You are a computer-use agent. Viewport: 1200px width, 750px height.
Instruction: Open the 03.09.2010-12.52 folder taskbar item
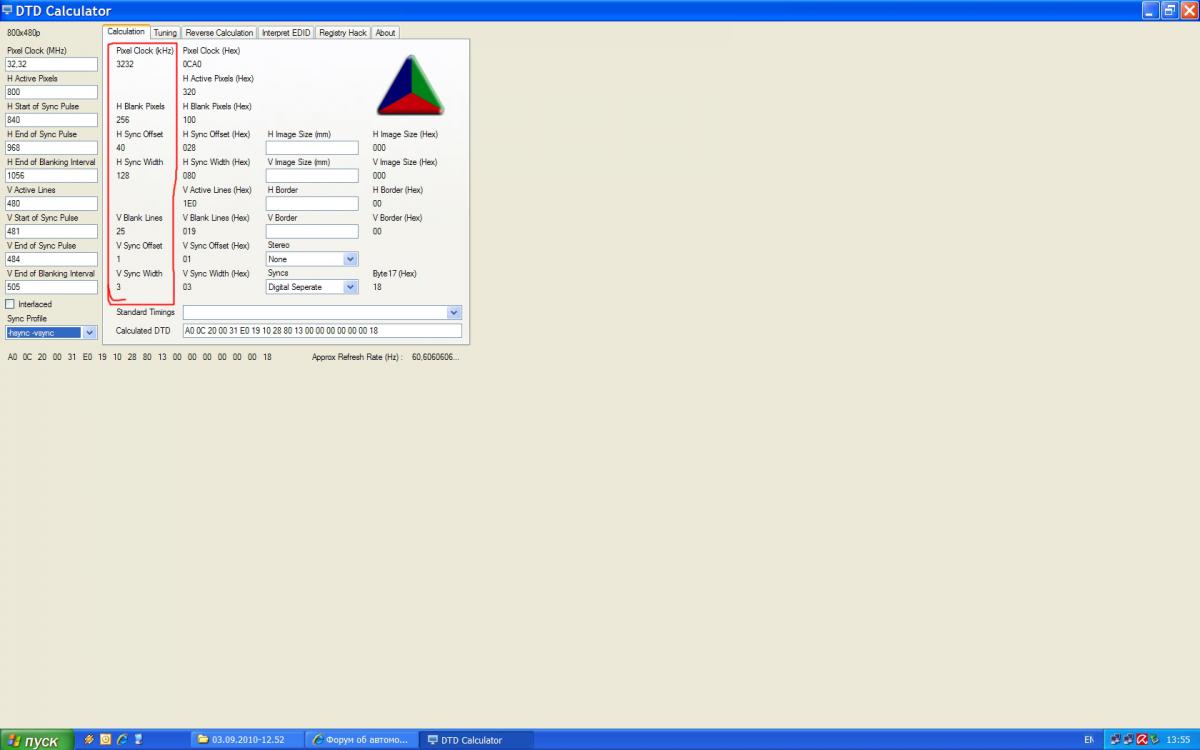[x=247, y=740]
